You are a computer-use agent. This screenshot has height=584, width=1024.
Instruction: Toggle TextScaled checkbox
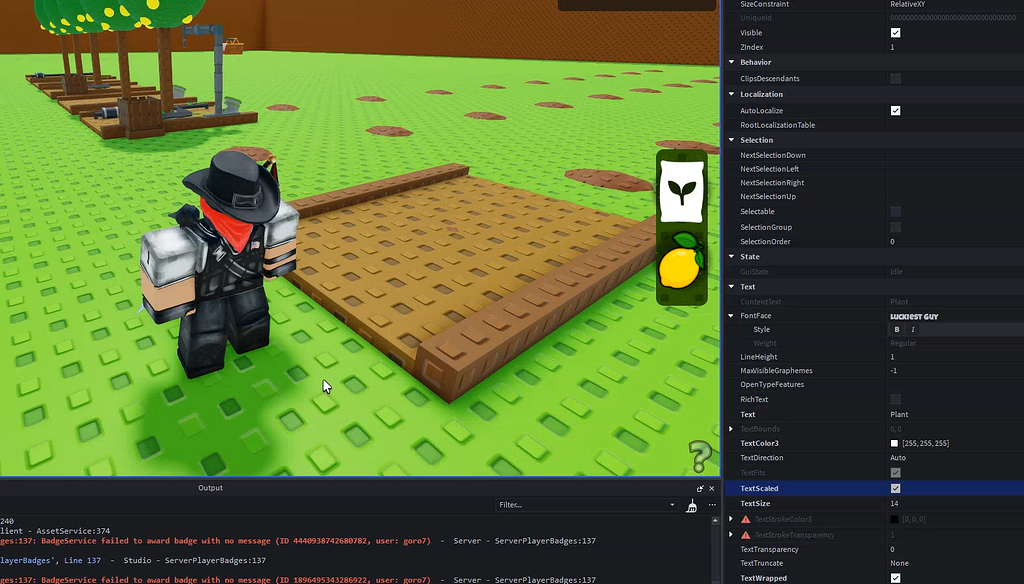click(895, 489)
